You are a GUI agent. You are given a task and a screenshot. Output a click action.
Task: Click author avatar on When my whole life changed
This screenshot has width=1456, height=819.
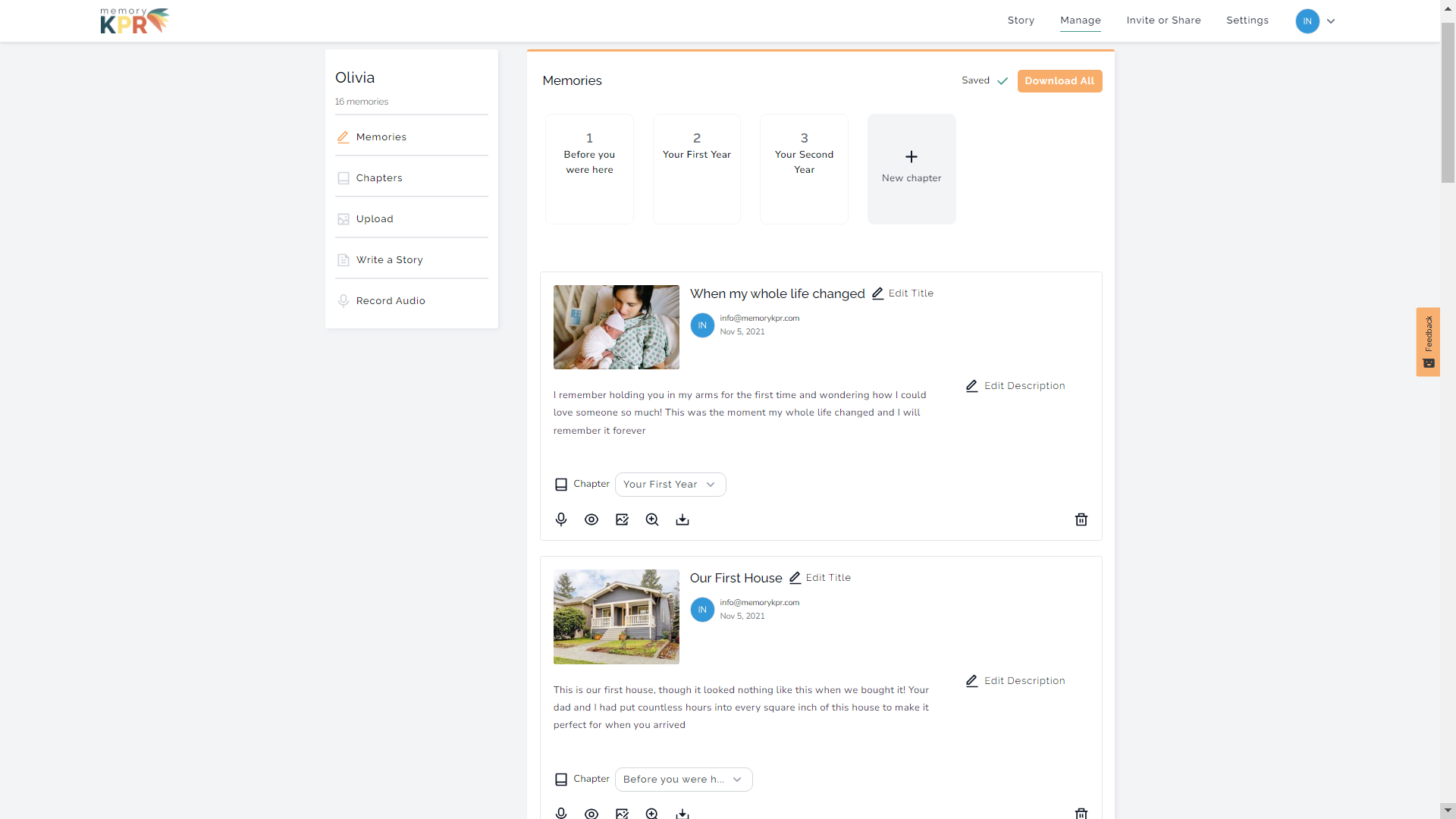pyautogui.click(x=702, y=325)
